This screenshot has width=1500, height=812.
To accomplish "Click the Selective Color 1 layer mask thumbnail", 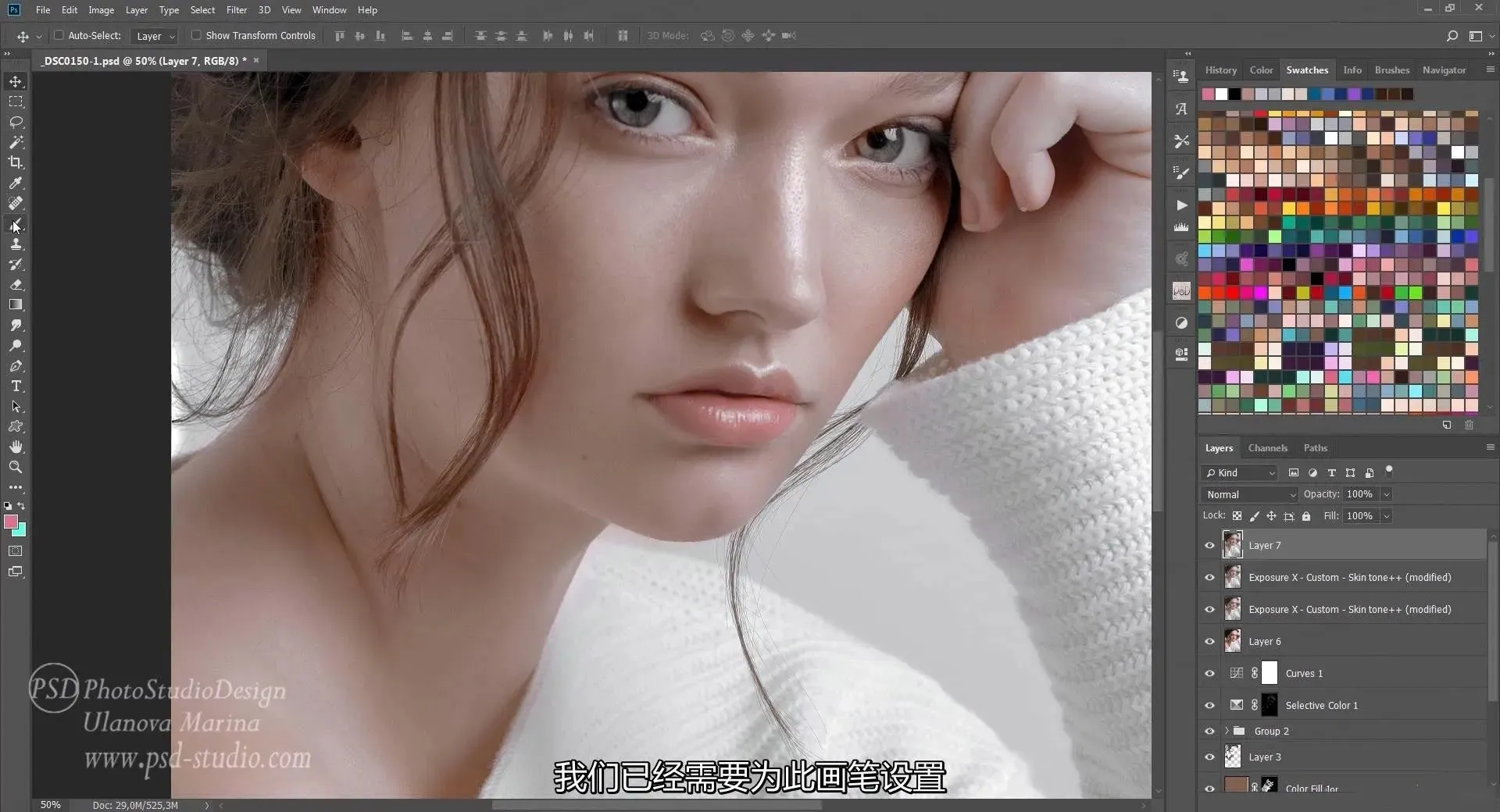I will point(1270,705).
